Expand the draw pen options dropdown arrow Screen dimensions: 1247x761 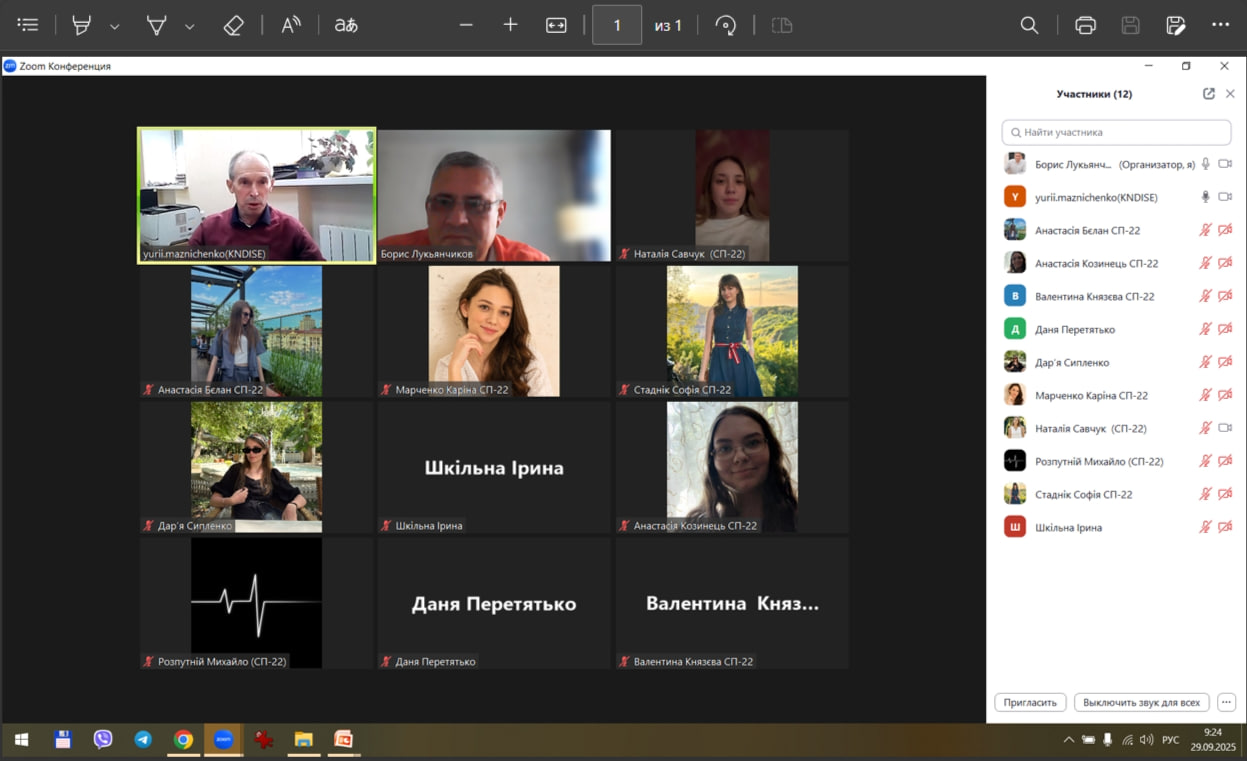189,26
